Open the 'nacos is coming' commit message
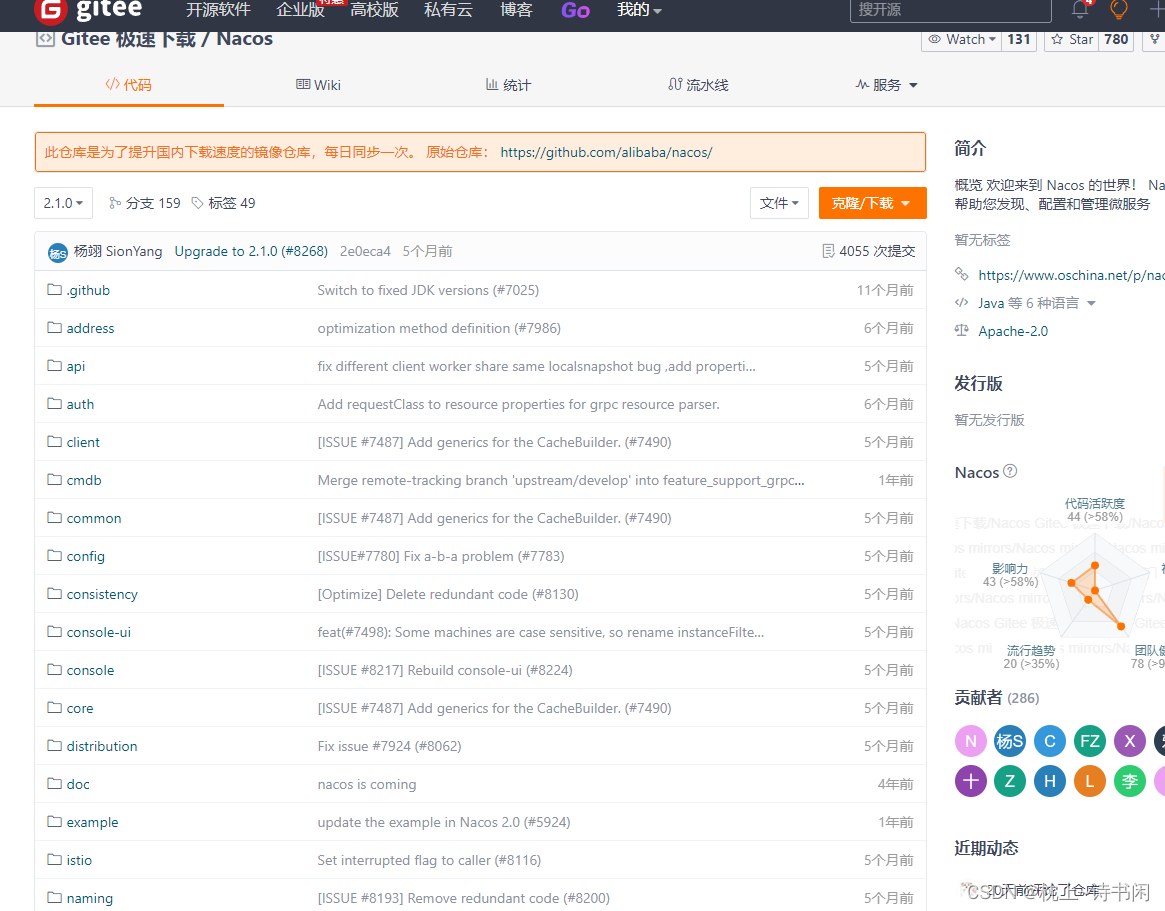Viewport: 1165px width, 911px height. [366, 784]
